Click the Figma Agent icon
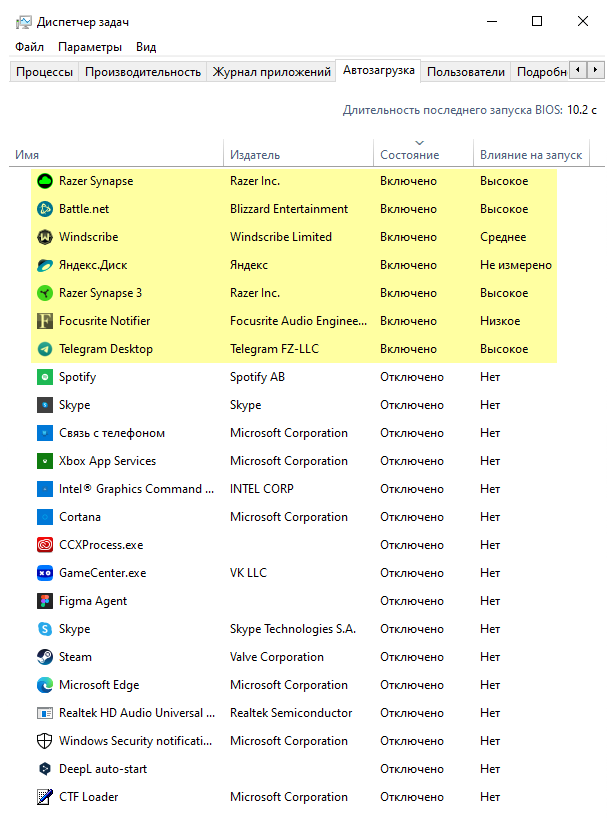 pyautogui.click(x=45, y=601)
